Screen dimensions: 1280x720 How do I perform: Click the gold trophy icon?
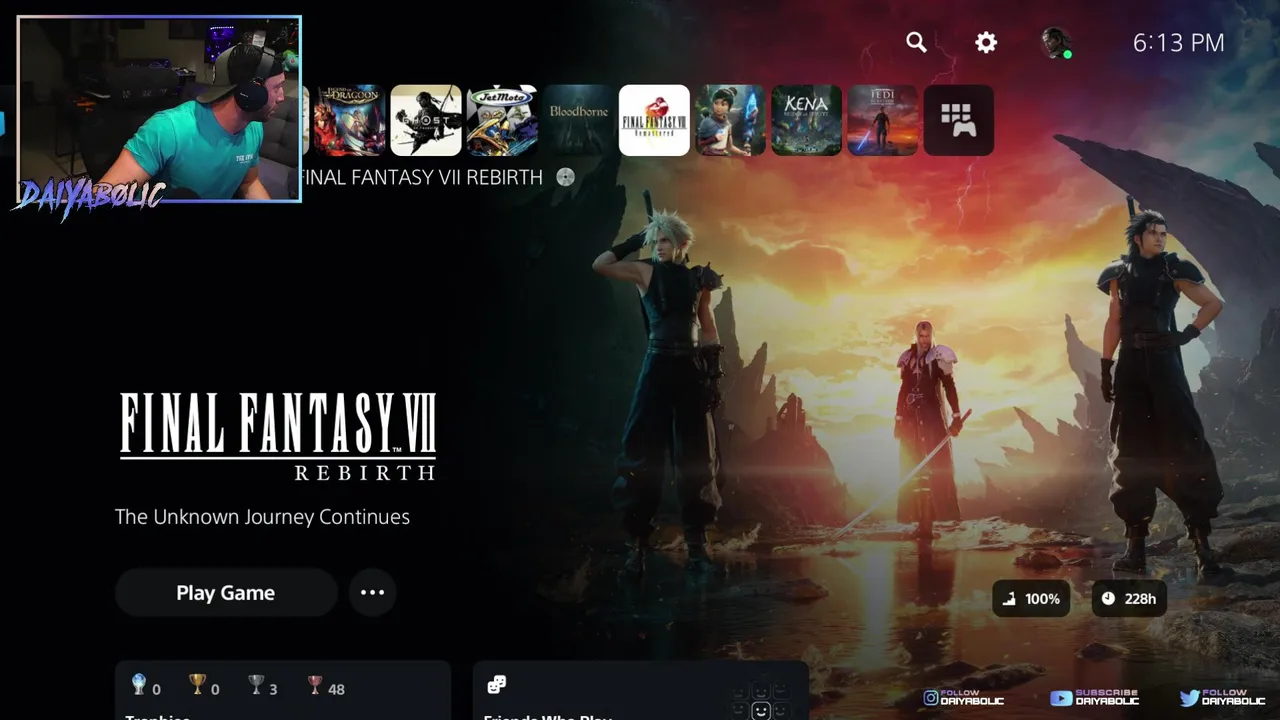(x=197, y=685)
